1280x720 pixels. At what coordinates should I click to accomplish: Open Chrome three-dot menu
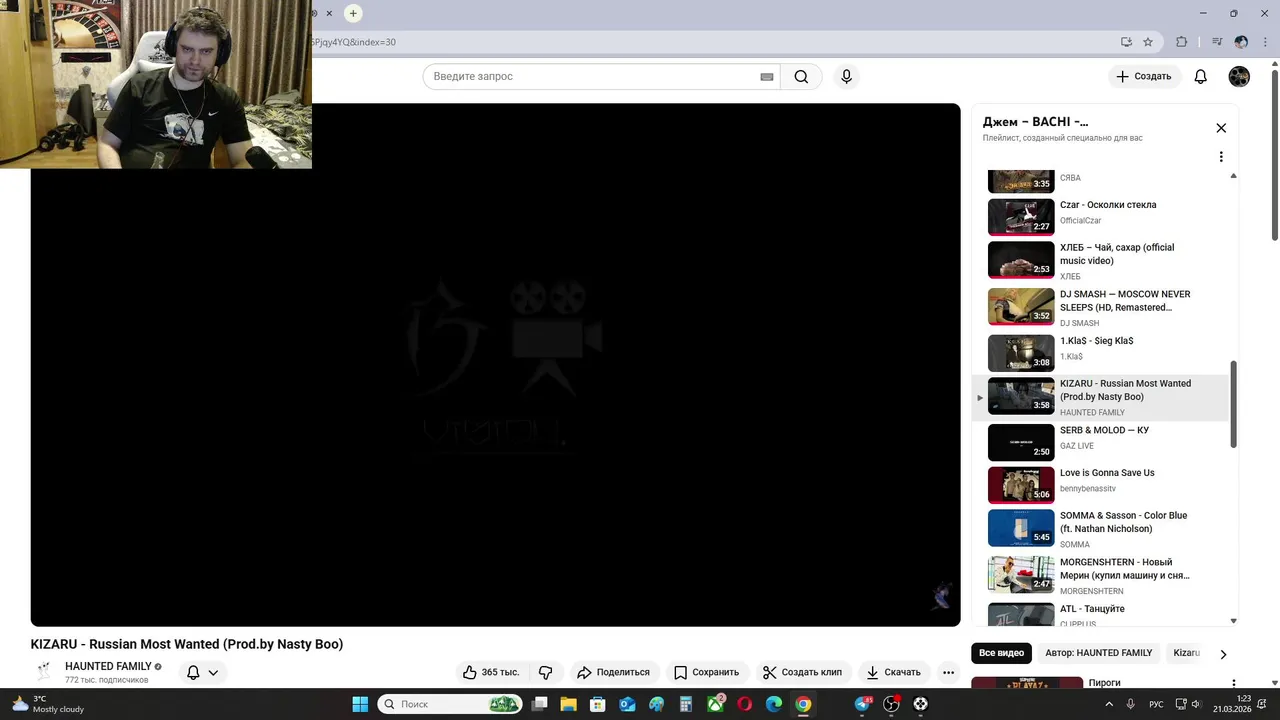pyautogui.click(x=1266, y=42)
